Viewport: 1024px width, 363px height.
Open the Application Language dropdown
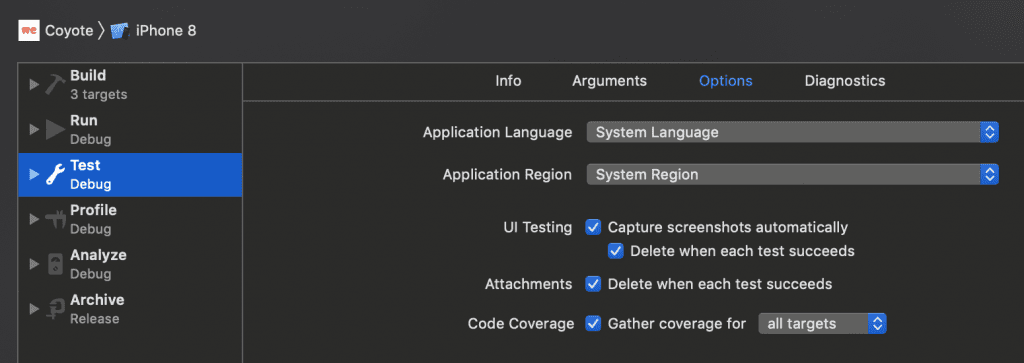pyautogui.click(x=793, y=133)
